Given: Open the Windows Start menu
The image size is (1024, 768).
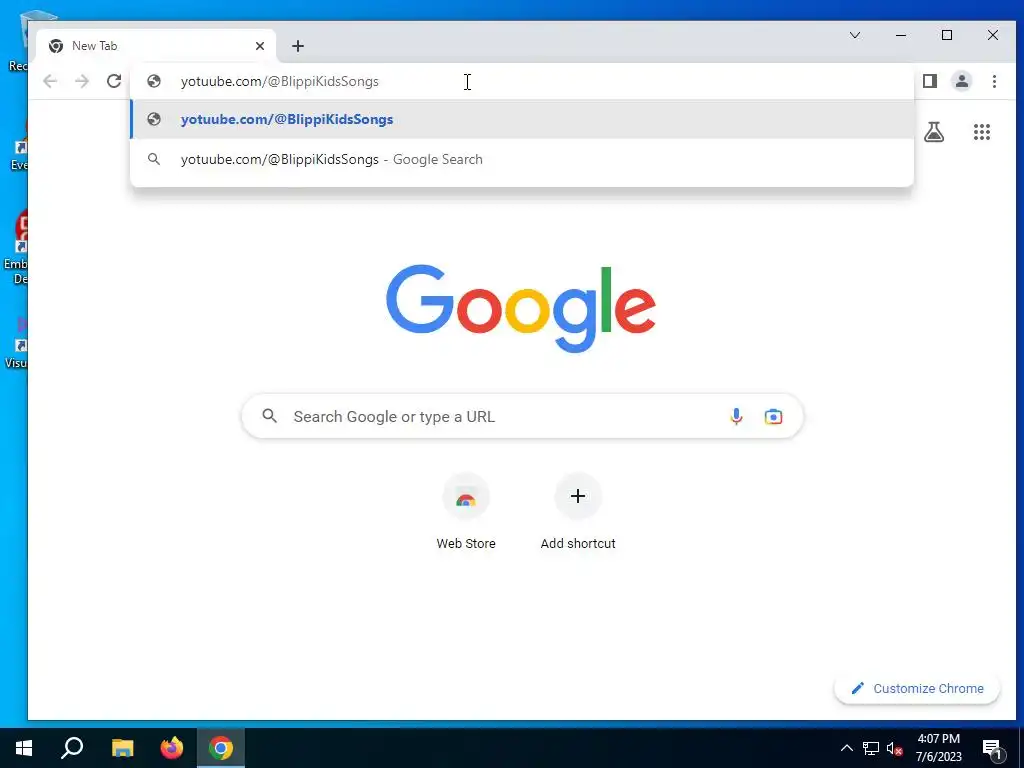Looking at the screenshot, I should point(24,748).
